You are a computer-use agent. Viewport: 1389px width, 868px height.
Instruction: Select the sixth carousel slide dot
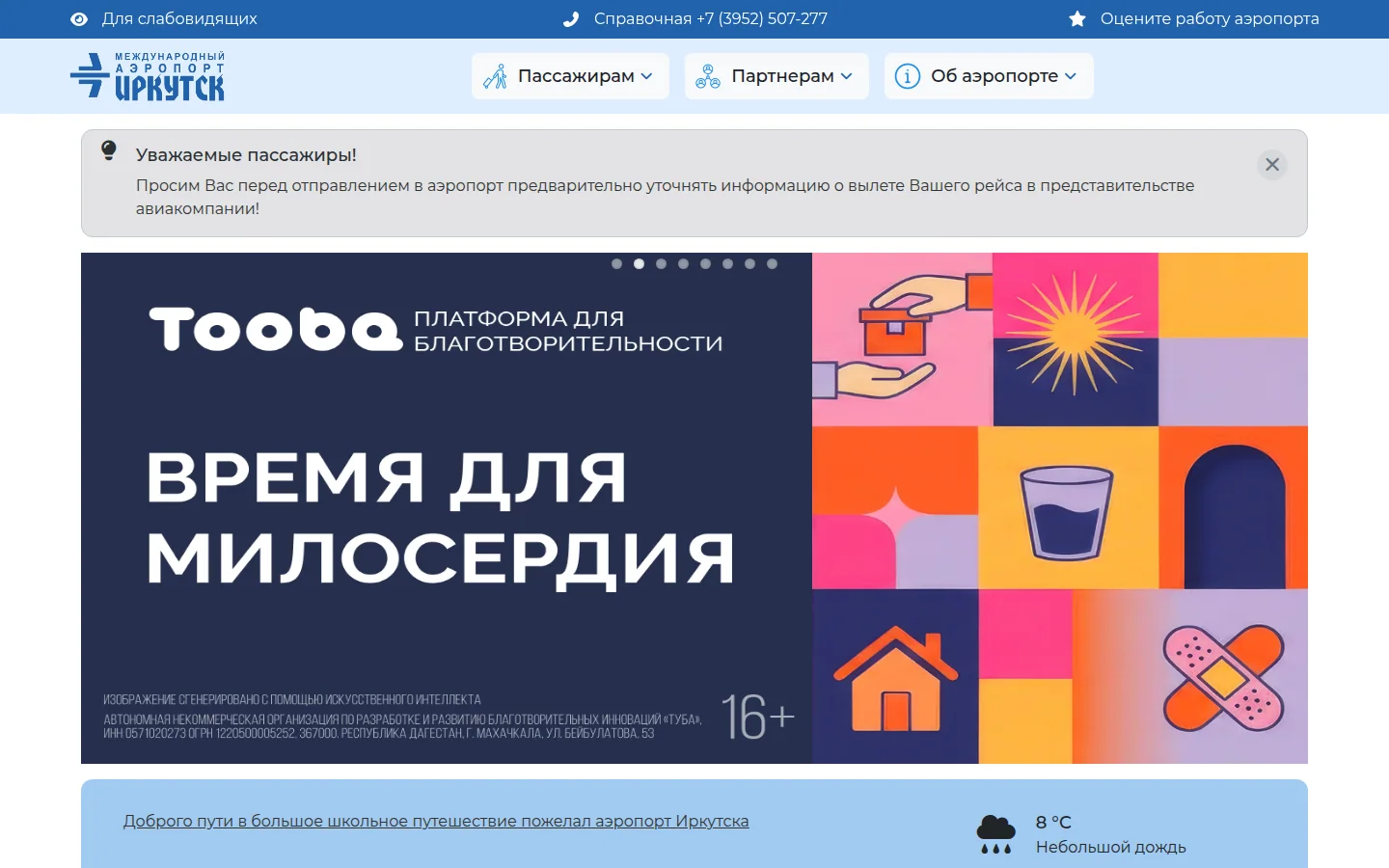click(727, 263)
